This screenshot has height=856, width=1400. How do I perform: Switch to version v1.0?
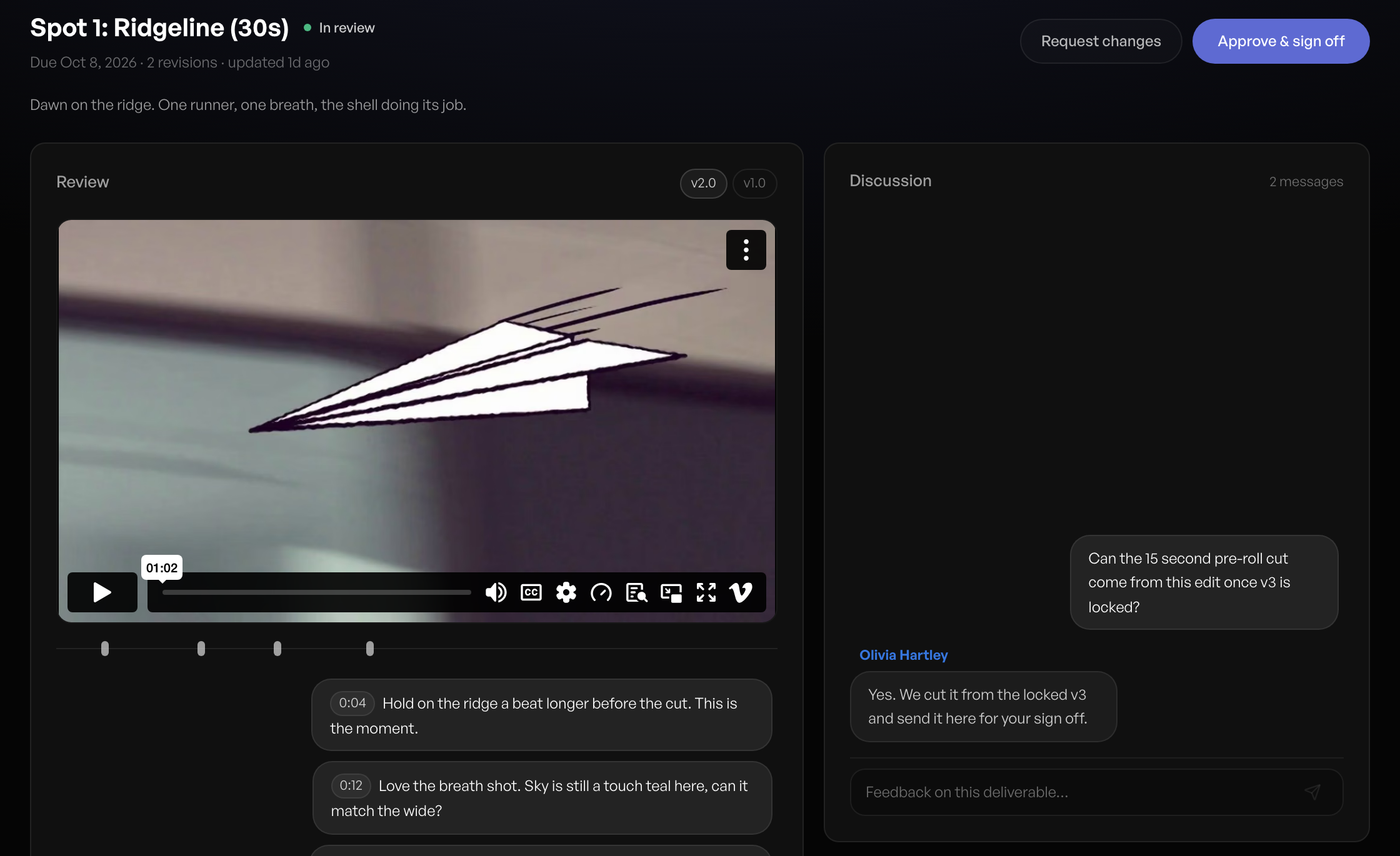pyautogui.click(x=754, y=183)
